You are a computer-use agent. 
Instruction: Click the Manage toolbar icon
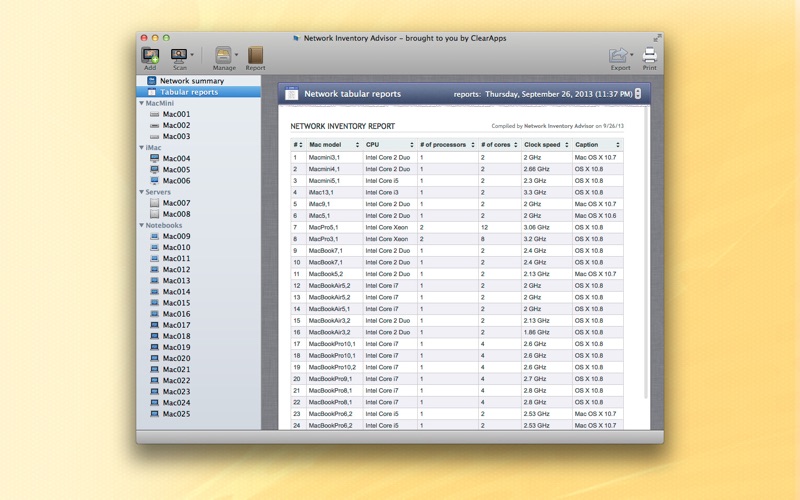[x=223, y=55]
